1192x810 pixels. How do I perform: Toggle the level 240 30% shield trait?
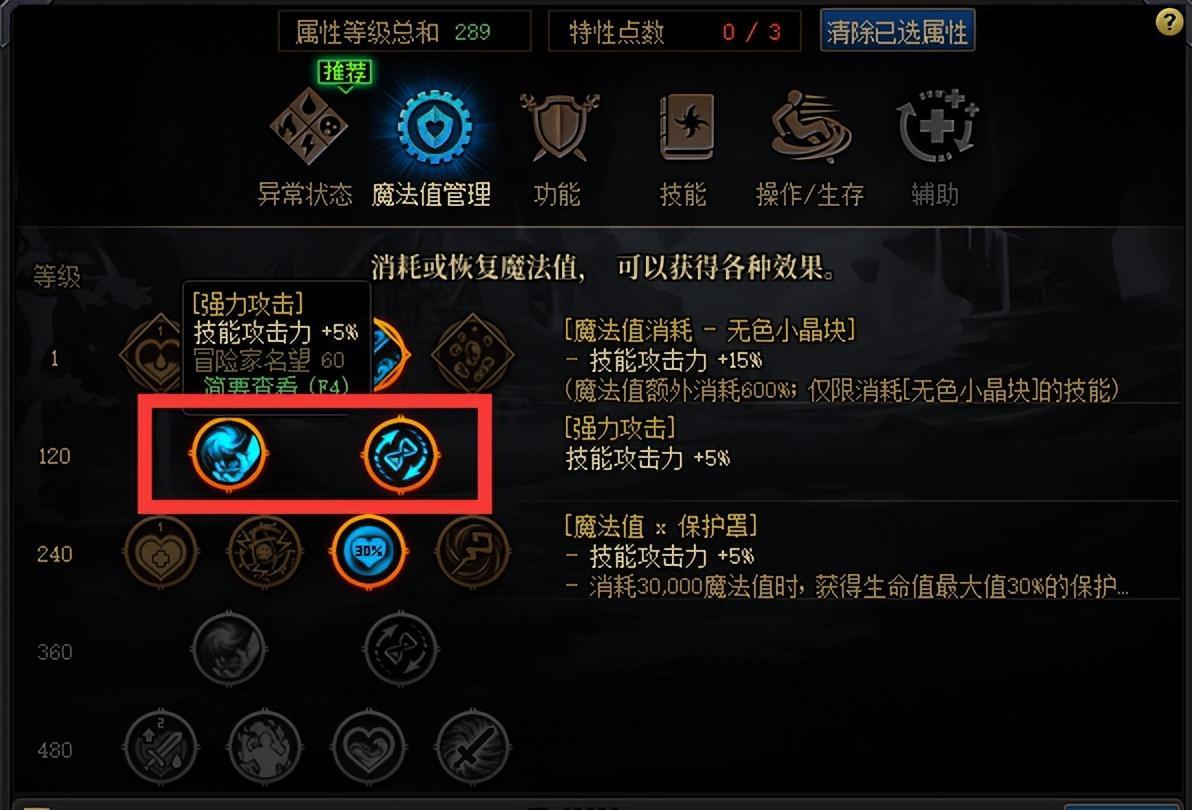[369, 552]
